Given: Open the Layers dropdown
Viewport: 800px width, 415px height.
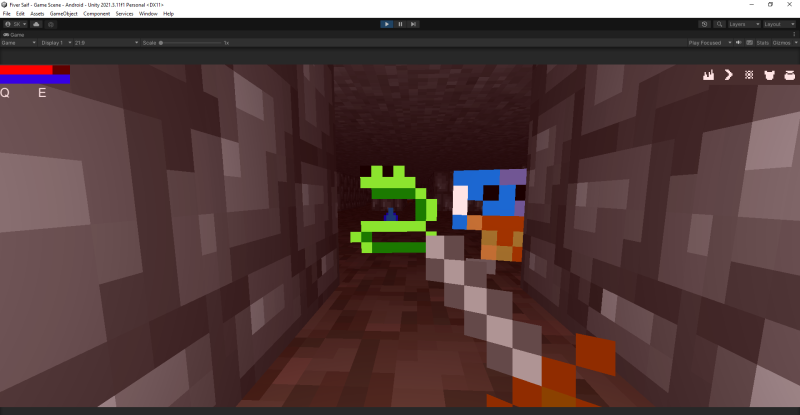Looking at the screenshot, I should pos(744,24).
